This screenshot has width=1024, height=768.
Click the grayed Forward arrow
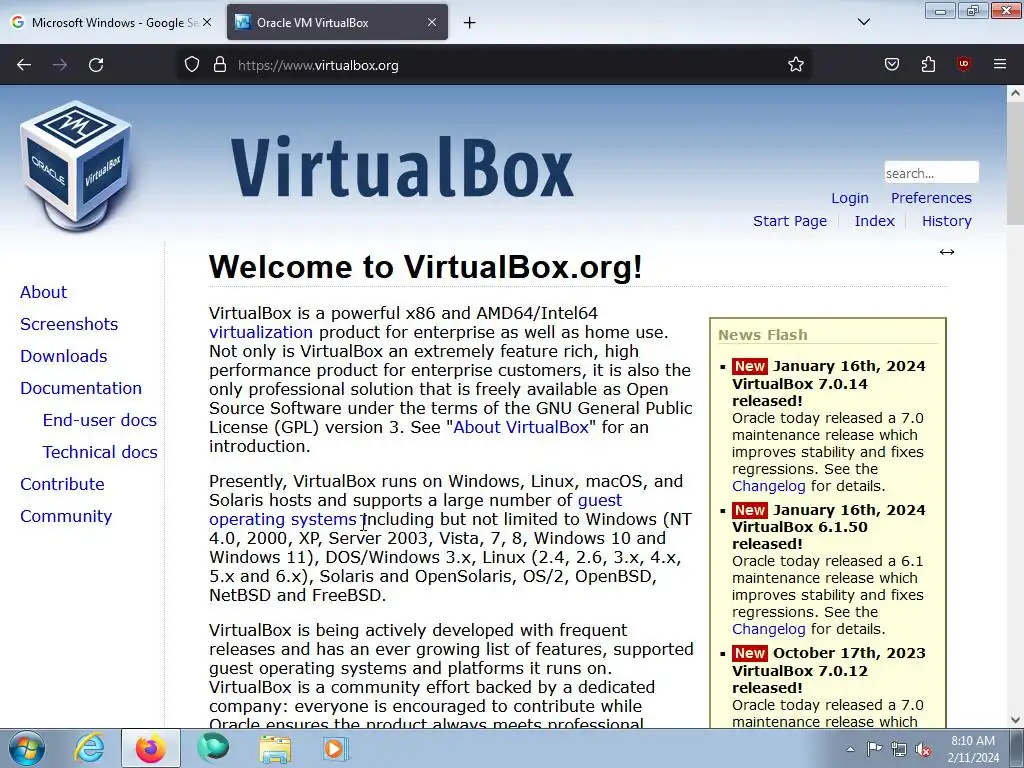click(x=60, y=65)
